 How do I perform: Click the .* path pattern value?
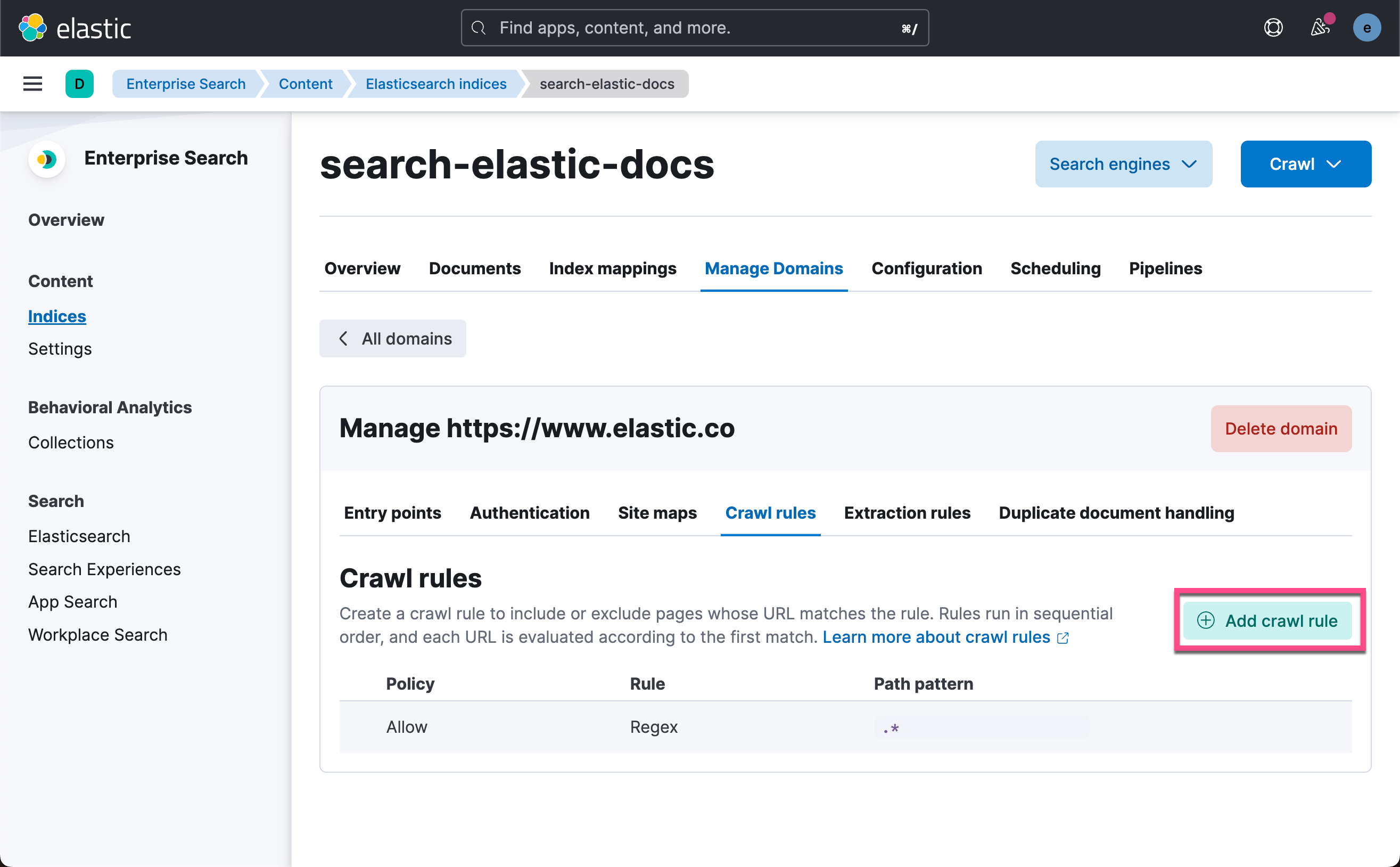(x=981, y=727)
